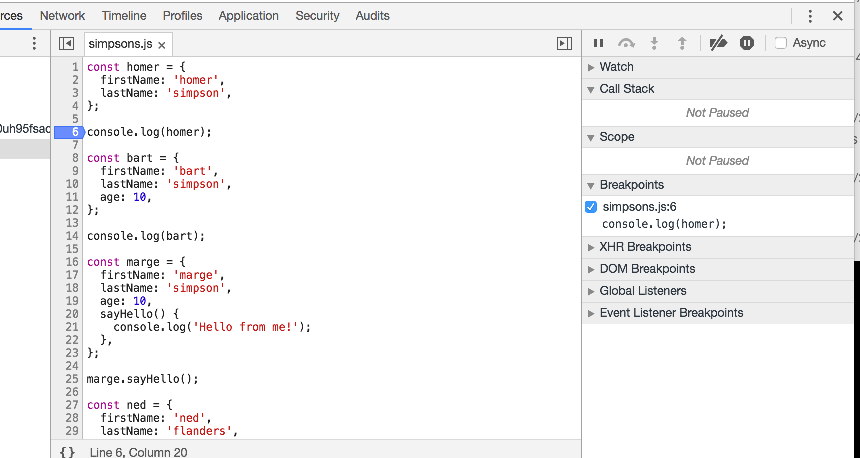Enable the Async checkbox
Viewport: 860px width, 458px height.
(x=780, y=43)
